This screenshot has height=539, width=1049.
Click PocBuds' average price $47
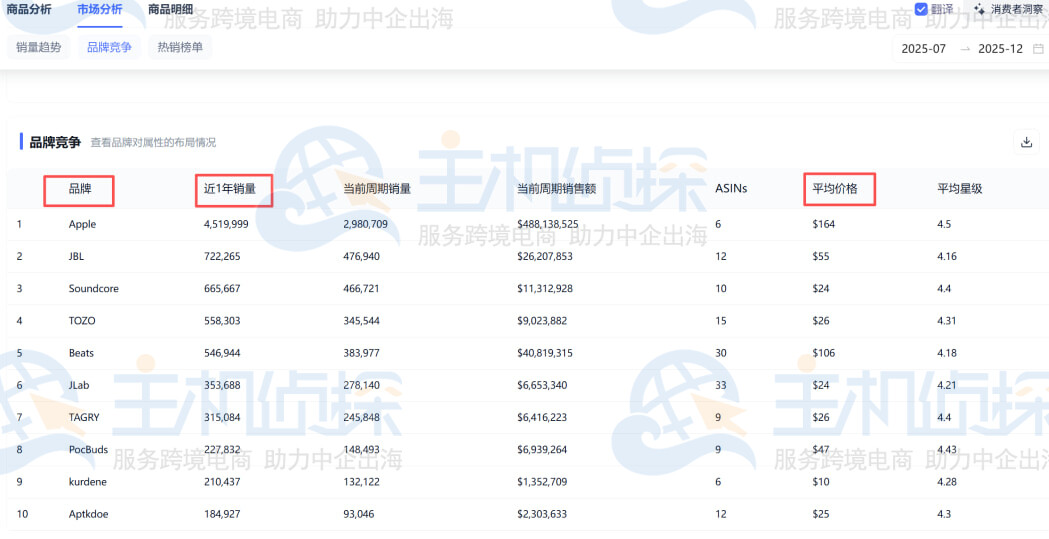[x=821, y=449]
